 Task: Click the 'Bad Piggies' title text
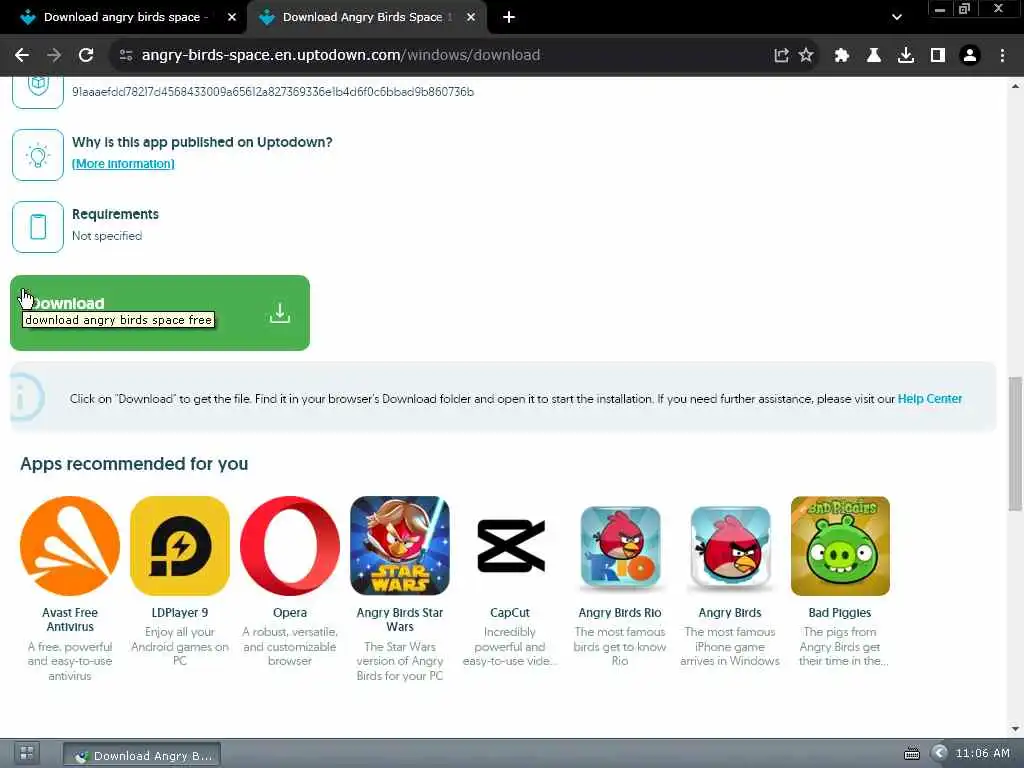(x=840, y=613)
